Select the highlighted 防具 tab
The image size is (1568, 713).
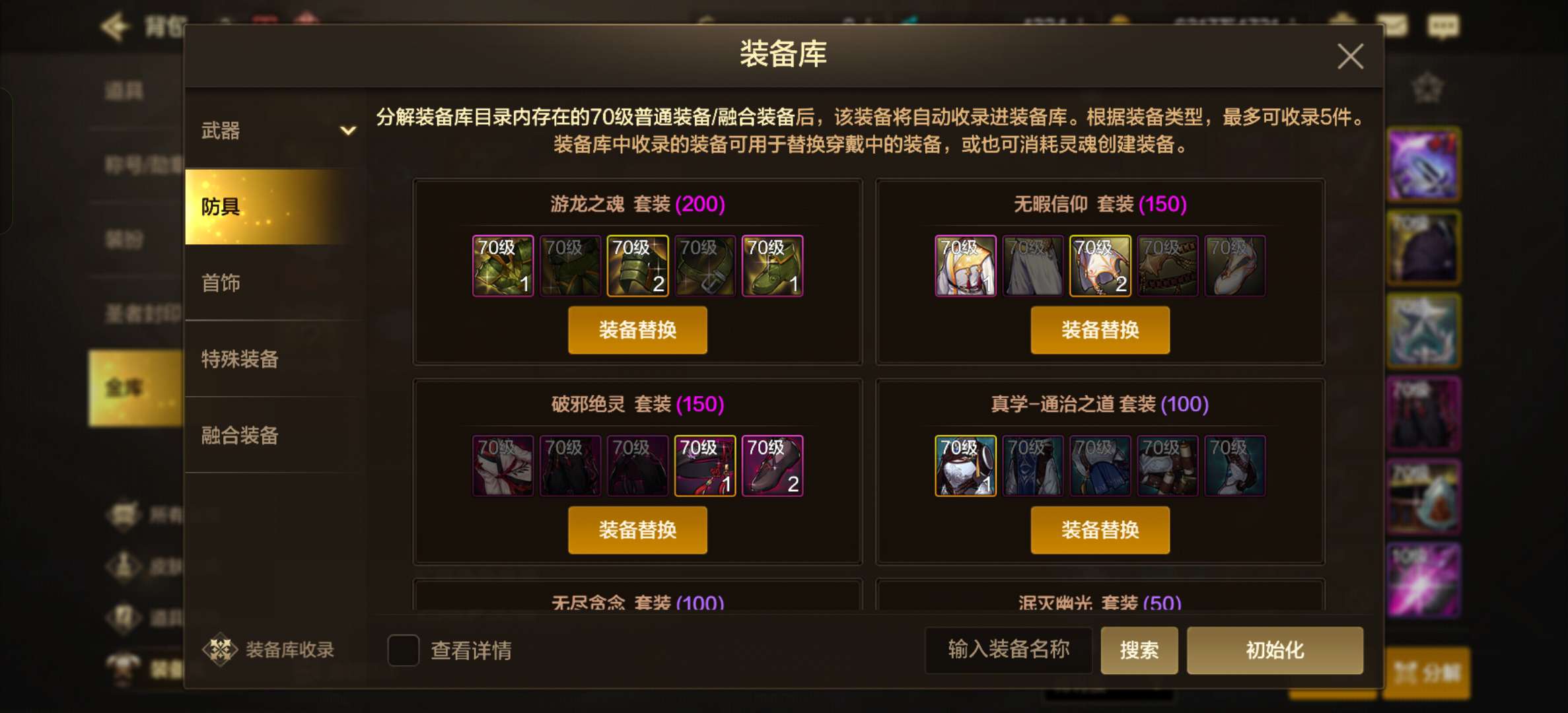point(275,207)
